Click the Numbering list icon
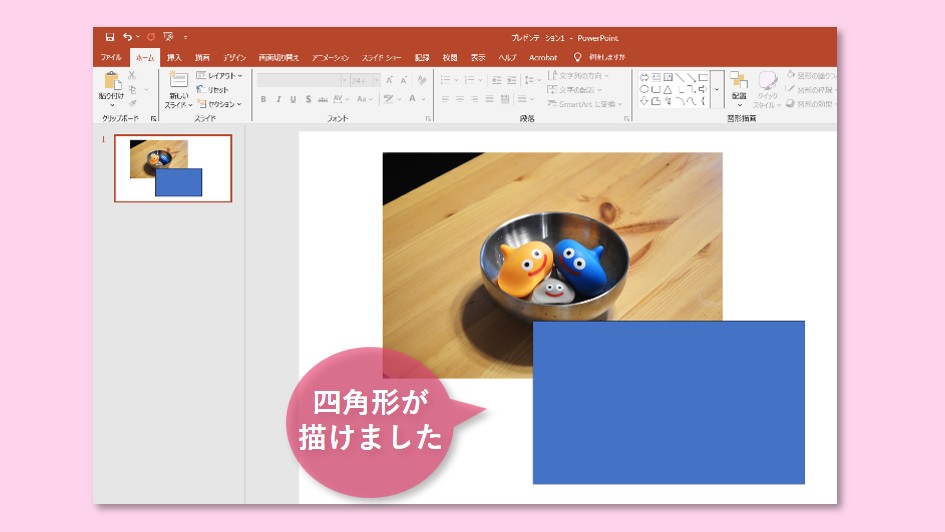The width and height of the screenshot is (945, 532). tap(469, 80)
